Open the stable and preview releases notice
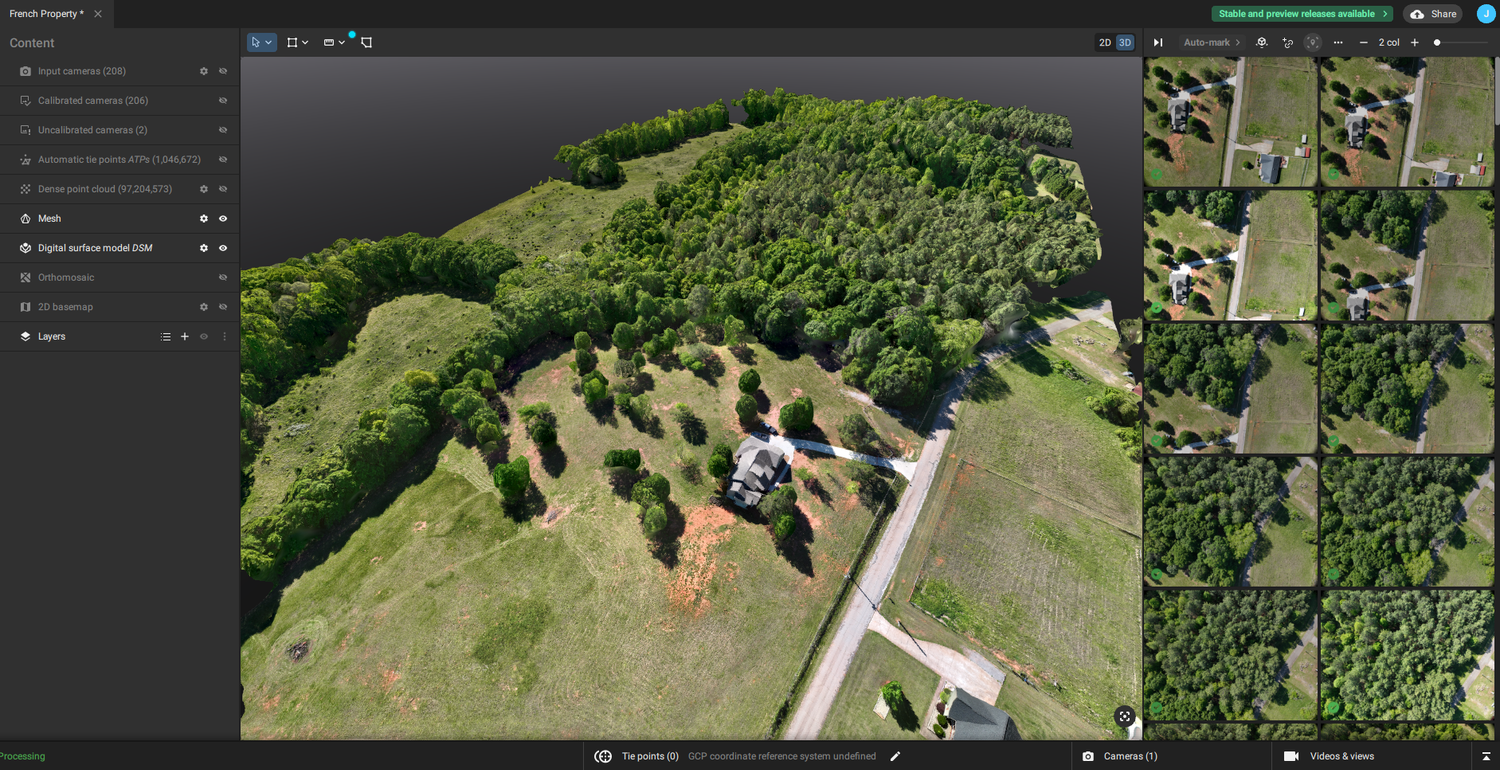 [x=1301, y=13]
